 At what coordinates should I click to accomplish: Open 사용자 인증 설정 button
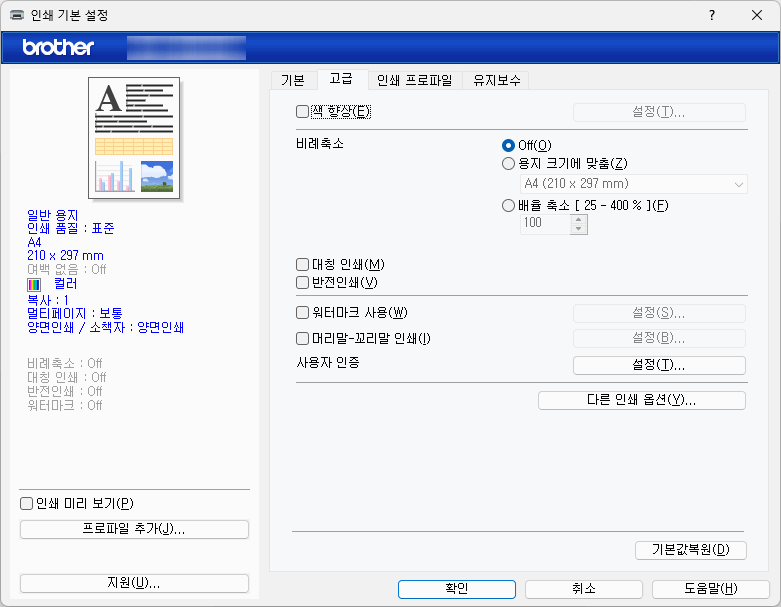pyautogui.click(x=659, y=365)
